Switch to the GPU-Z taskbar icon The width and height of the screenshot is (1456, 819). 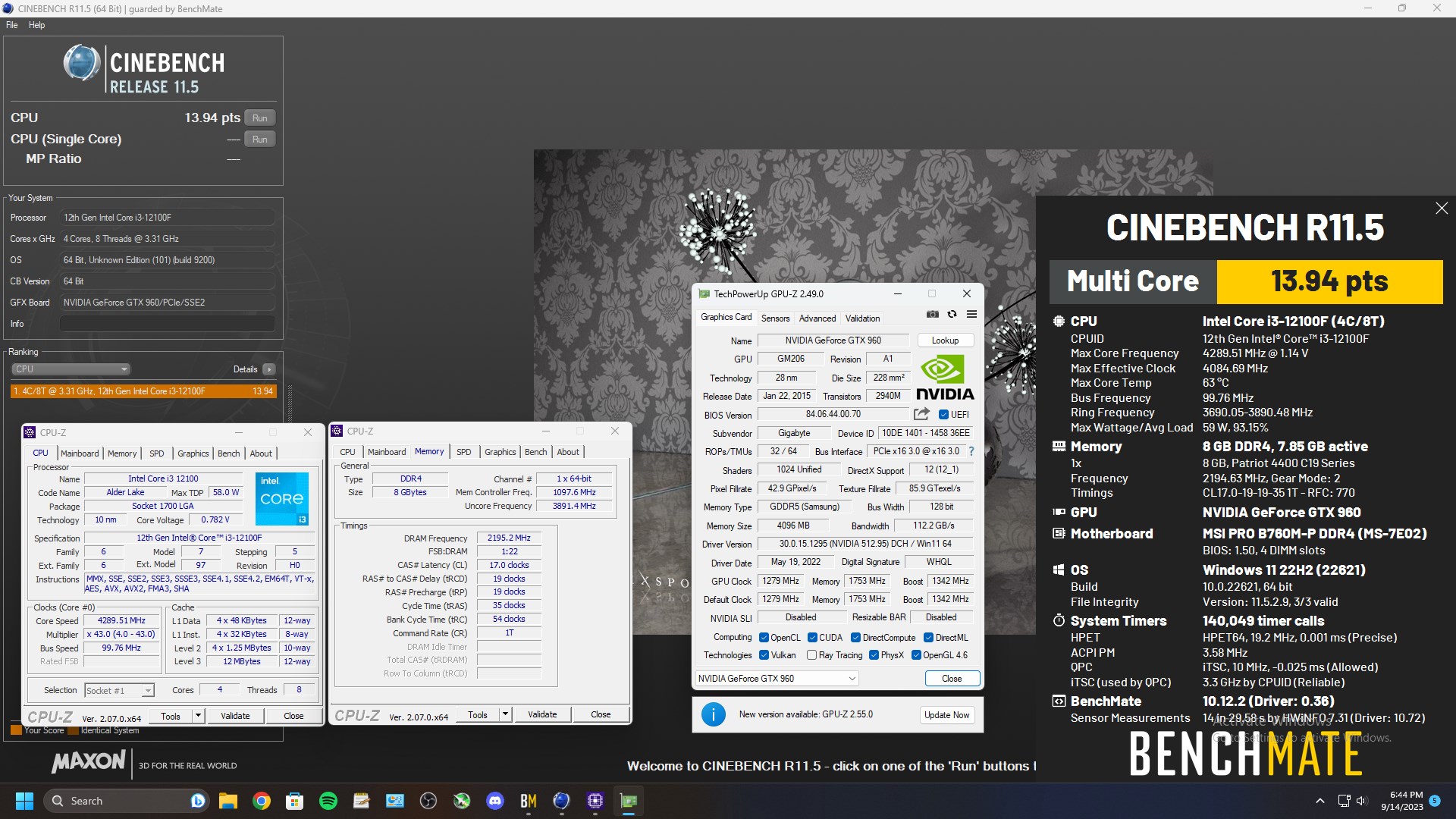coord(629,801)
